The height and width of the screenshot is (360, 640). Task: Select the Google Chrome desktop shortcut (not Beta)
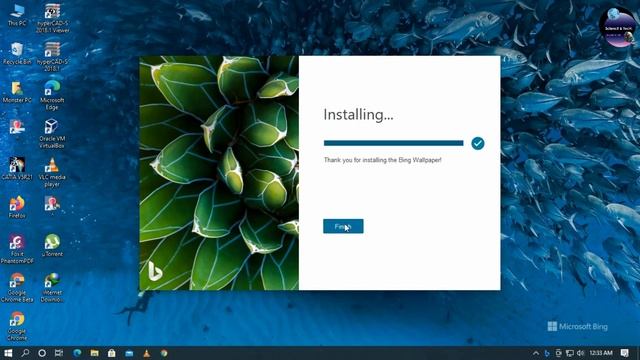tap(17, 326)
